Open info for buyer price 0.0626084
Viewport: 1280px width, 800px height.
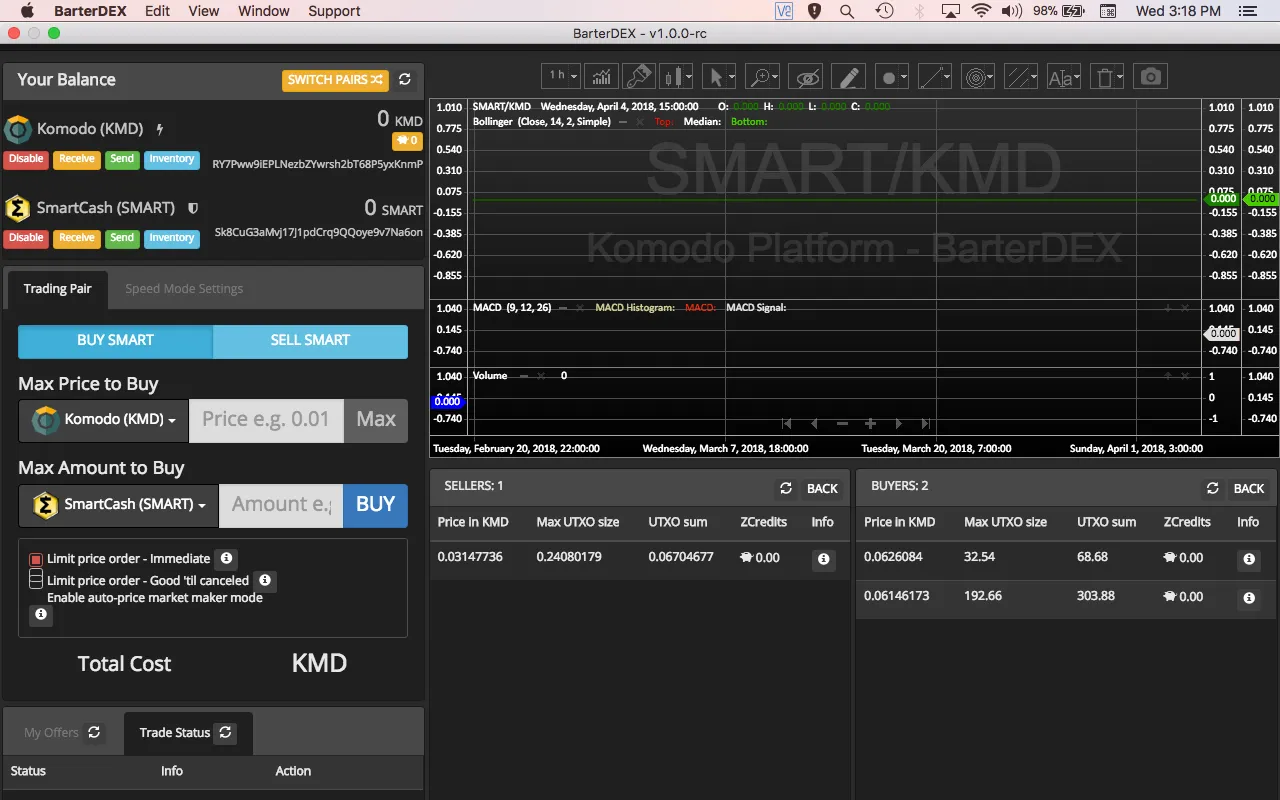click(x=1249, y=560)
